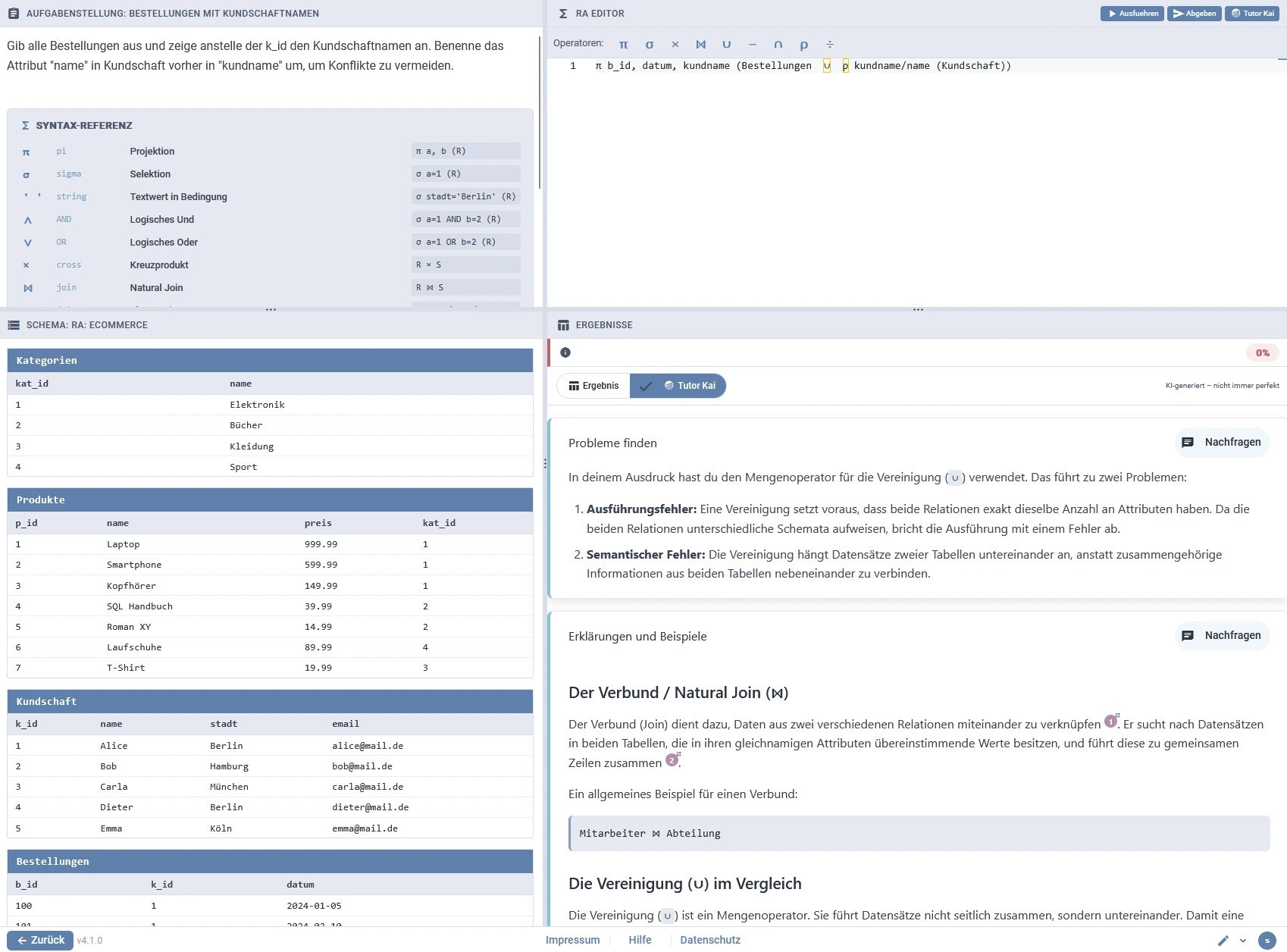Click Nachfragen in Erklärungen und Beispiele section

[x=1223, y=636]
